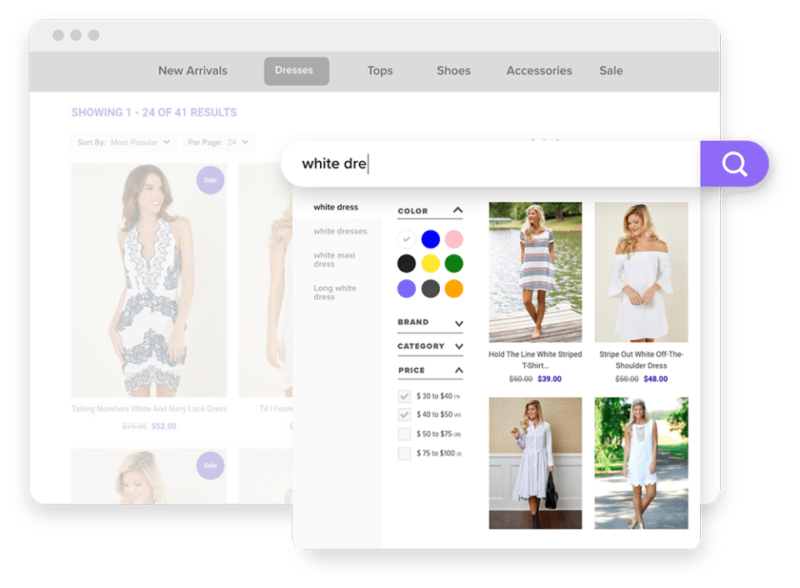Open the White And Navy Lace Dress image
800x588 pixels.
pyautogui.click(x=149, y=280)
